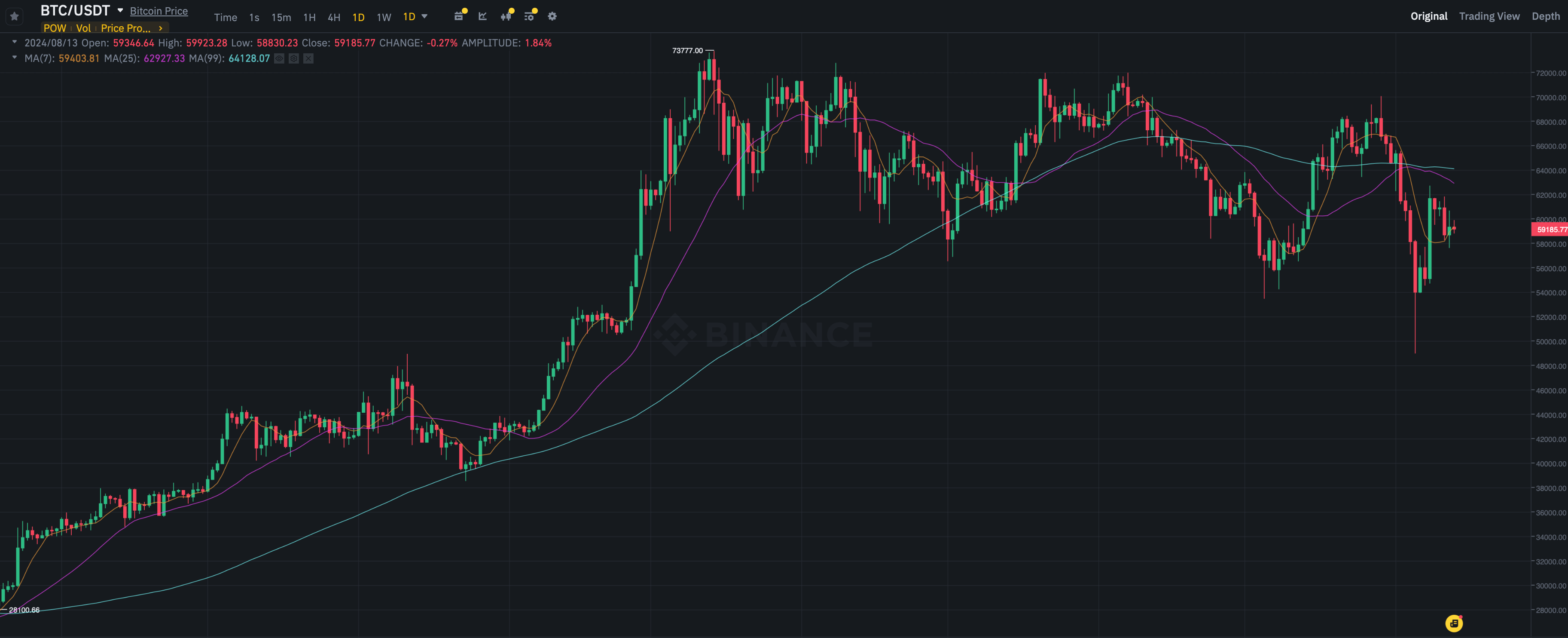Open chart settings gear icon
This screenshot has height=638, width=1568.
click(x=552, y=16)
